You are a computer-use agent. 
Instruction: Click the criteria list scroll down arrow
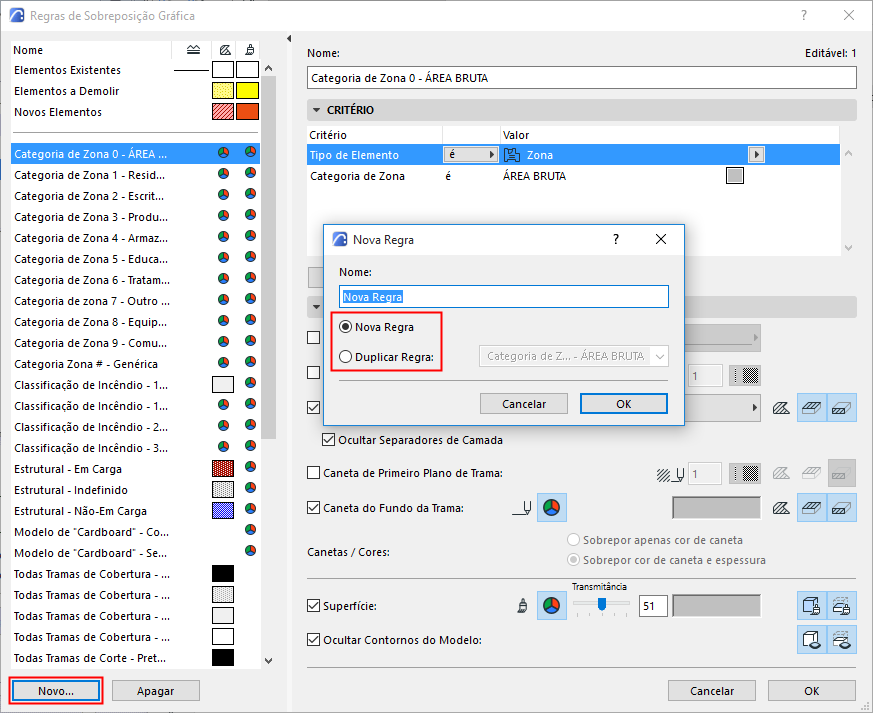click(849, 248)
